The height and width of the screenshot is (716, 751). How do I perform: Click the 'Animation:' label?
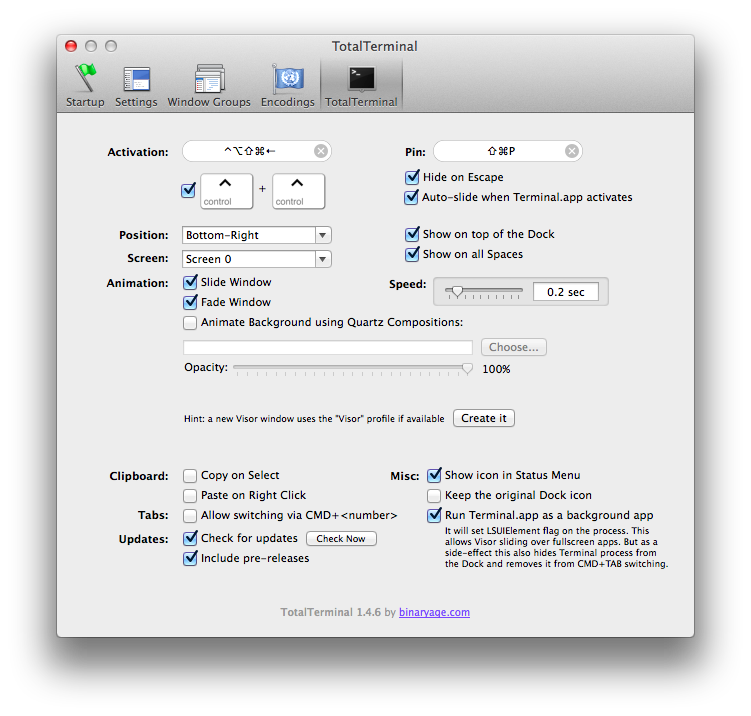(x=137, y=283)
